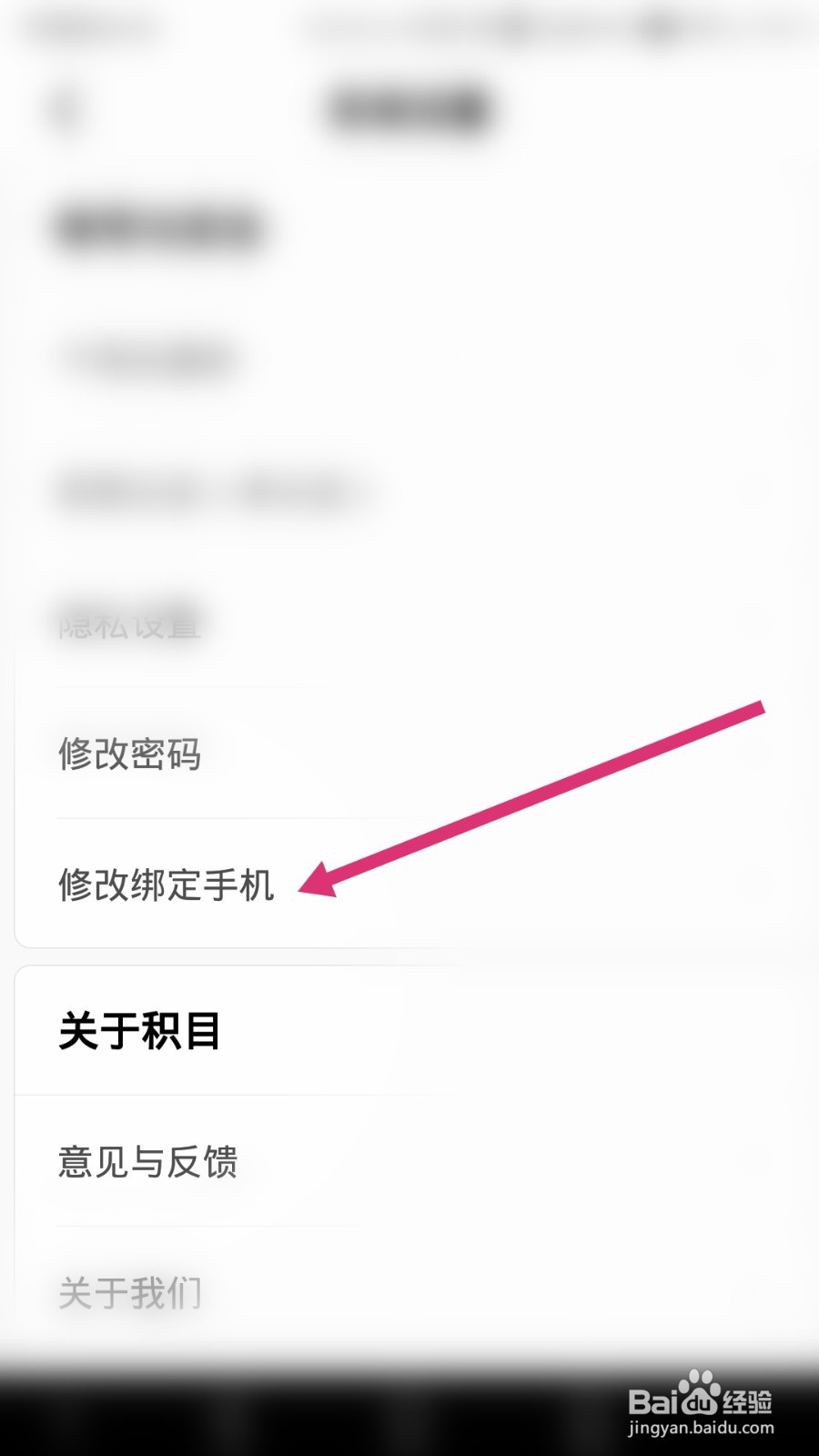
Task: Click the 关于积目 section heading
Action: [x=139, y=1031]
